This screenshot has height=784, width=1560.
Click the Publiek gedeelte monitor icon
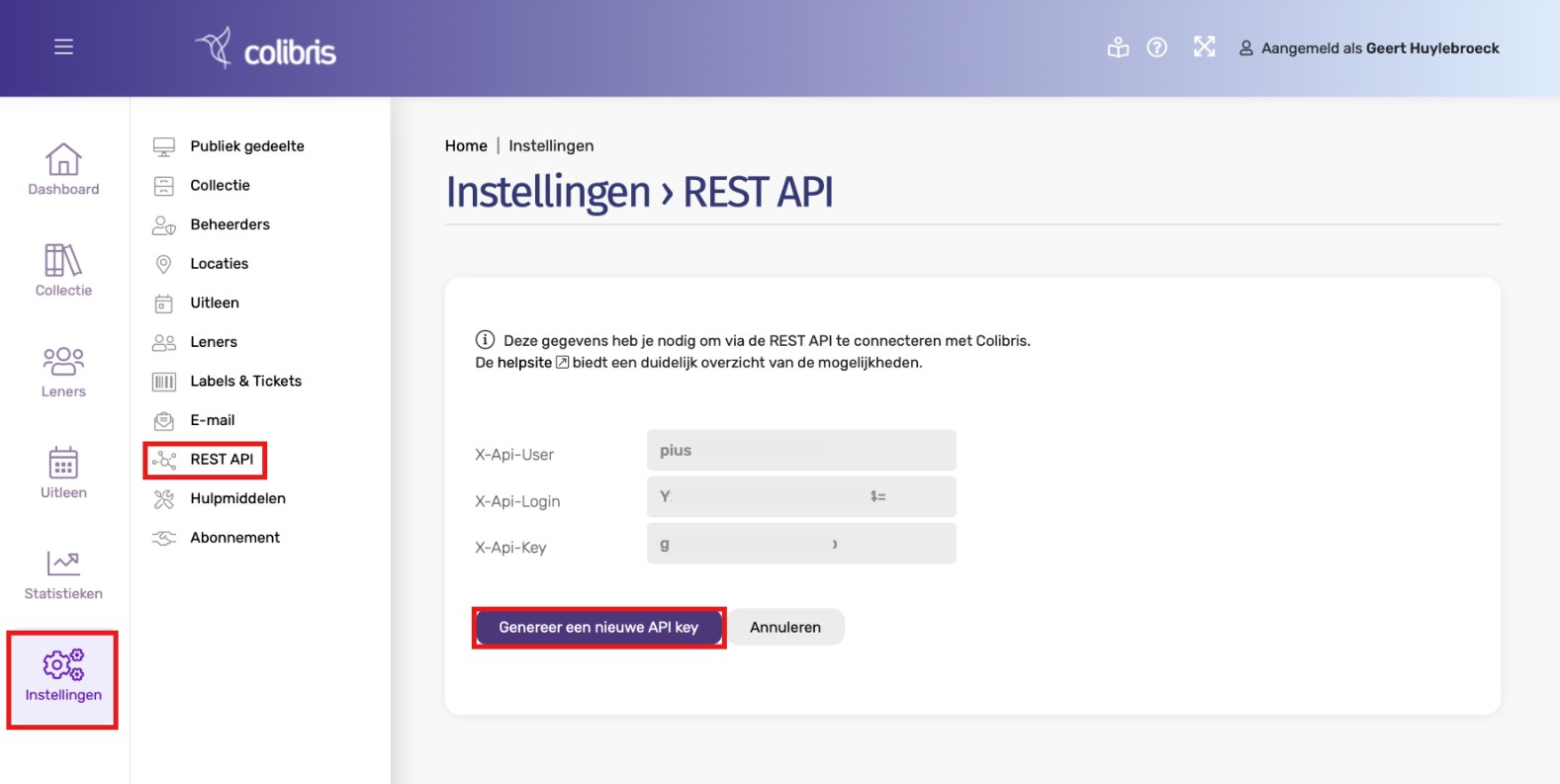pos(164,146)
